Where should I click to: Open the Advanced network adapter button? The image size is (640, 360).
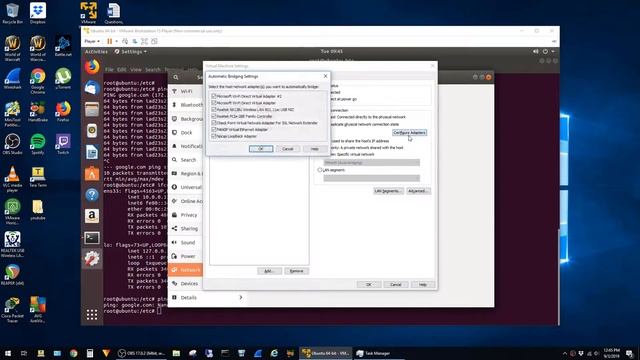[x=418, y=191]
